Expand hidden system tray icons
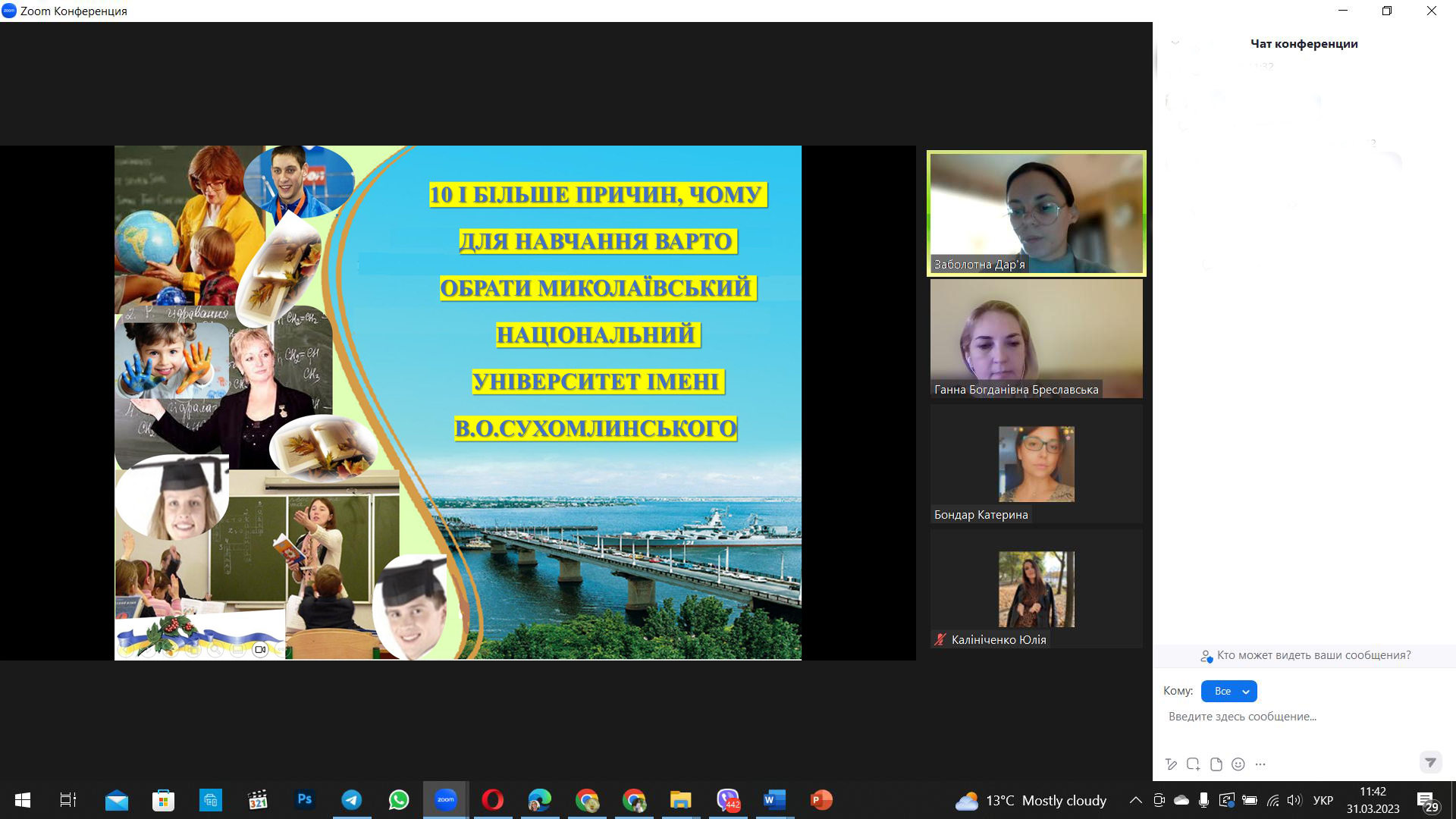This screenshot has width=1456, height=819. (x=1135, y=800)
